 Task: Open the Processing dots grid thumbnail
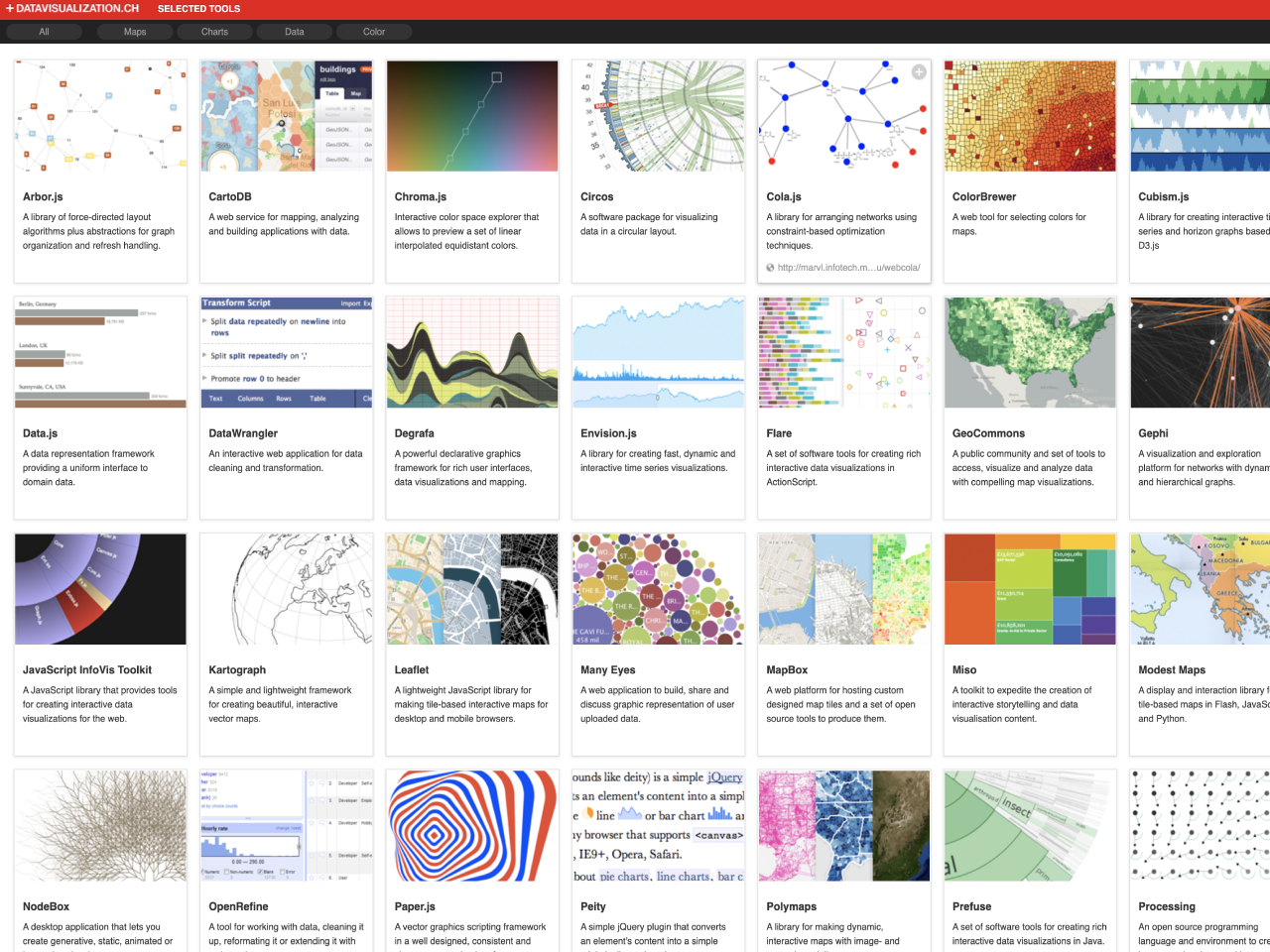pyautogui.click(x=1201, y=826)
